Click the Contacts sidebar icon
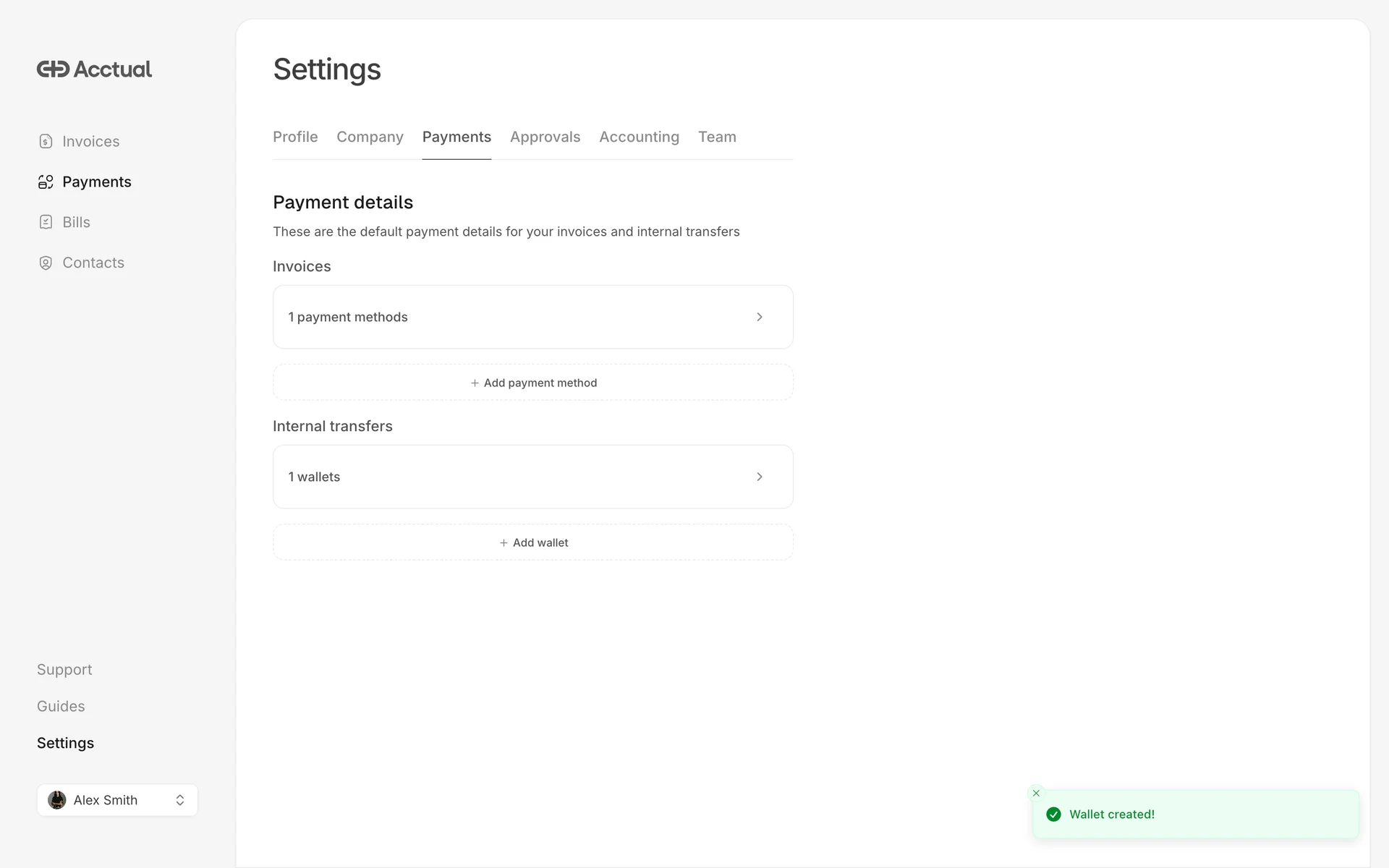This screenshot has height=868, width=1389. click(x=46, y=263)
